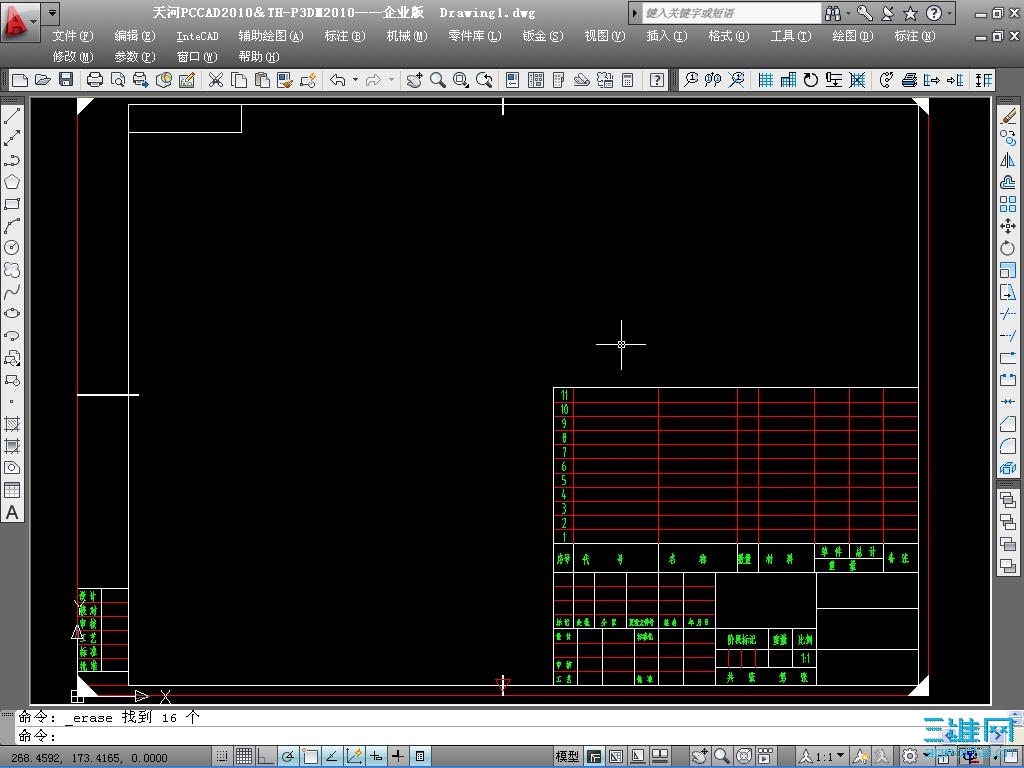1024x768 pixels.
Task: Select the Trim modify tool
Action: coord(1008,313)
